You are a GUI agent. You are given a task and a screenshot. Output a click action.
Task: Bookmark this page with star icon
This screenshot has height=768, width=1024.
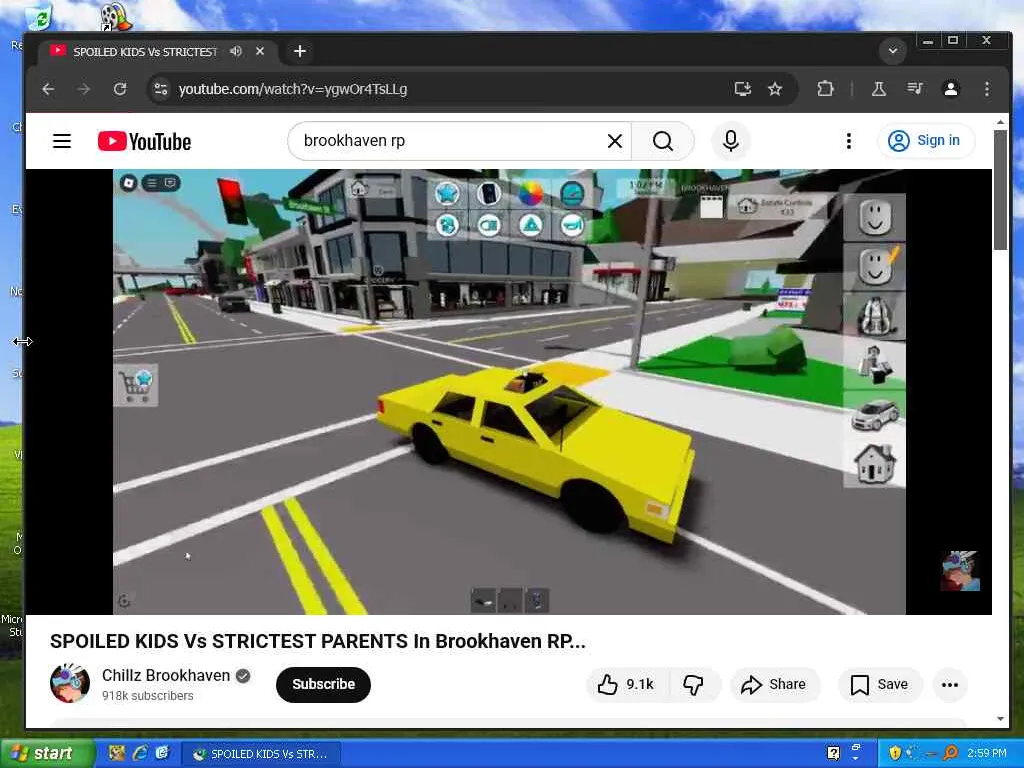(775, 89)
